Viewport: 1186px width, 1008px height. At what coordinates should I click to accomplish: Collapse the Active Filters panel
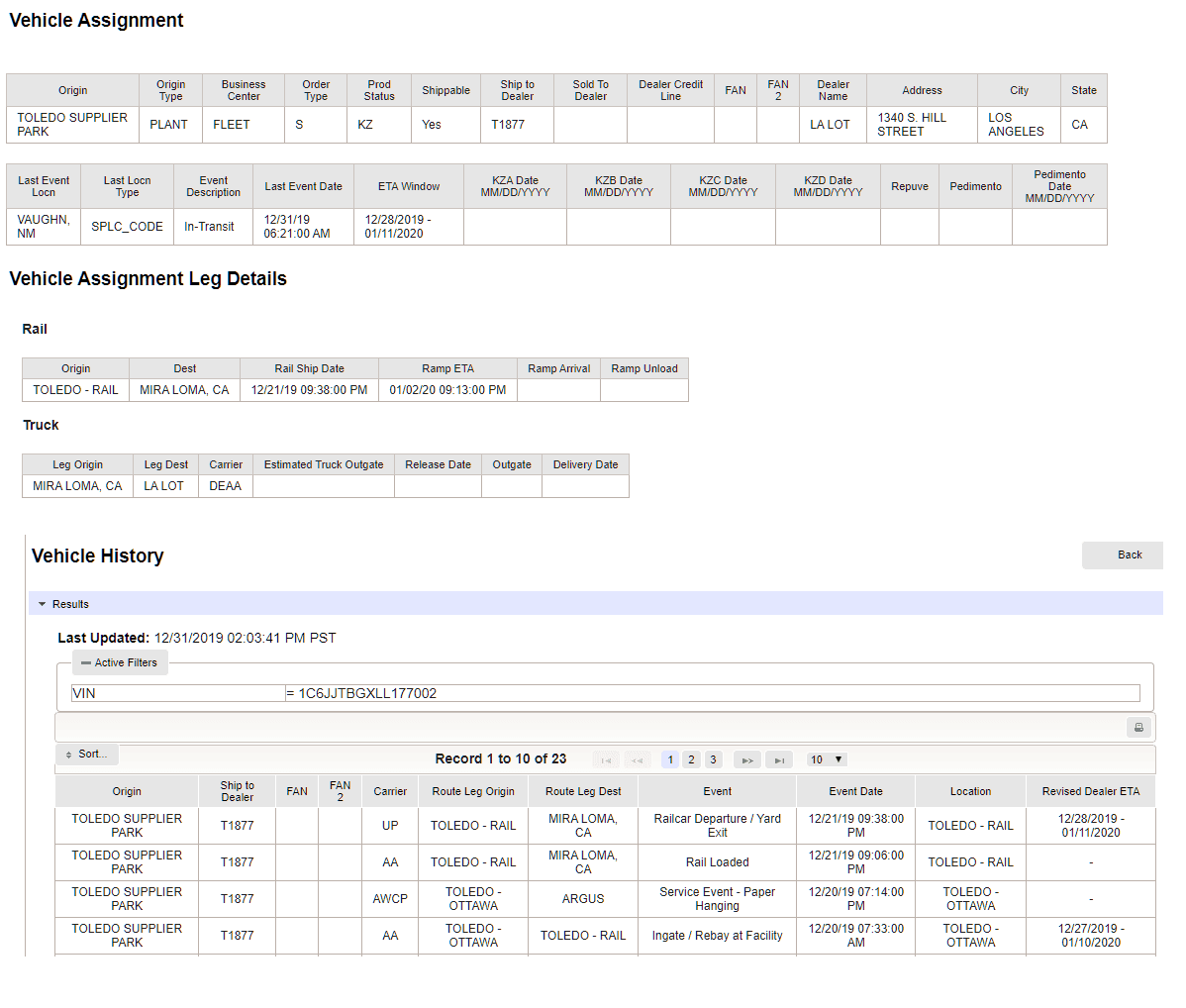(x=120, y=662)
